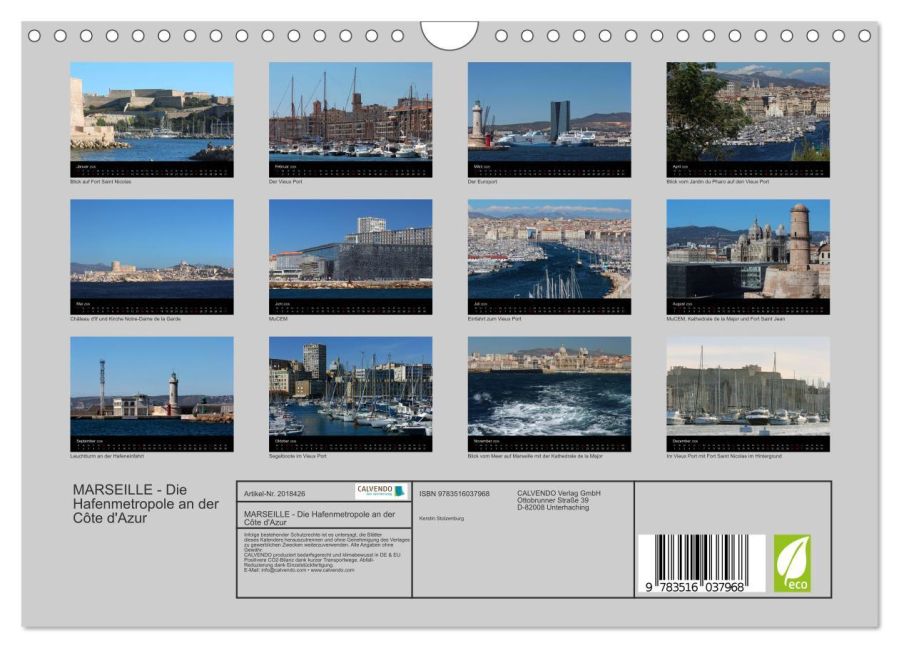Image resolution: width=899 pixels, height=648 pixels.
Task: Click the green eco leaf logo
Action: [792, 564]
